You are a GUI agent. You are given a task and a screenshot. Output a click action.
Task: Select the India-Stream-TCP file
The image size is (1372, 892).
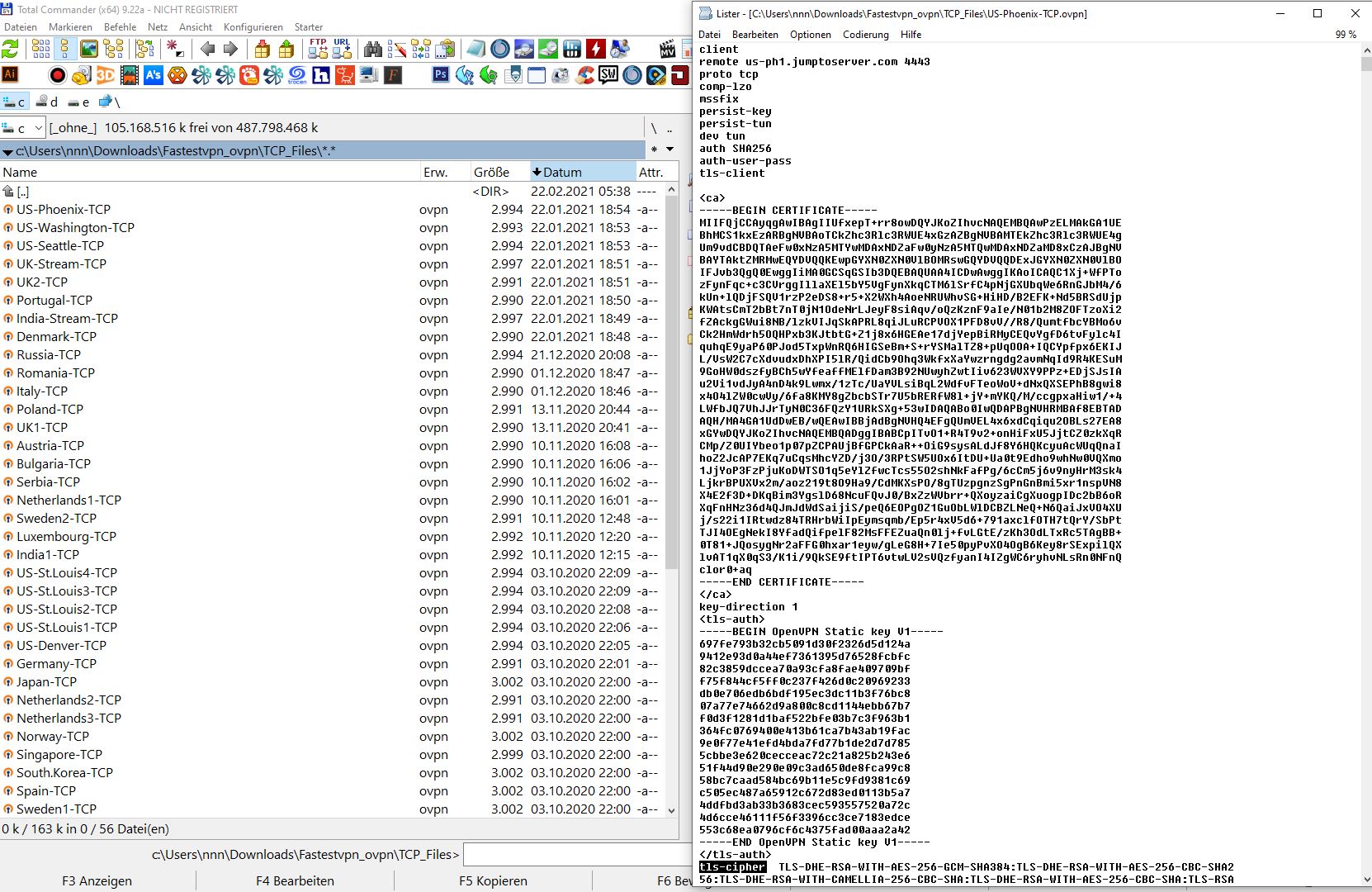67,318
